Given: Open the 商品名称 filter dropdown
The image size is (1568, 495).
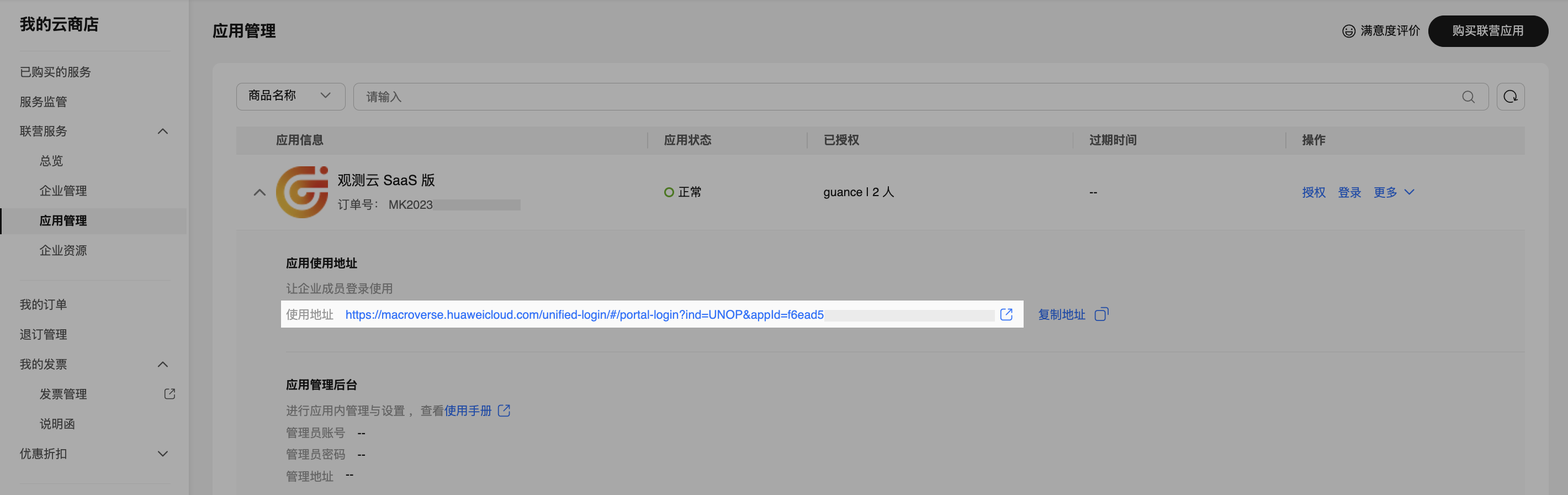Looking at the screenshot, I should (290, 96).
